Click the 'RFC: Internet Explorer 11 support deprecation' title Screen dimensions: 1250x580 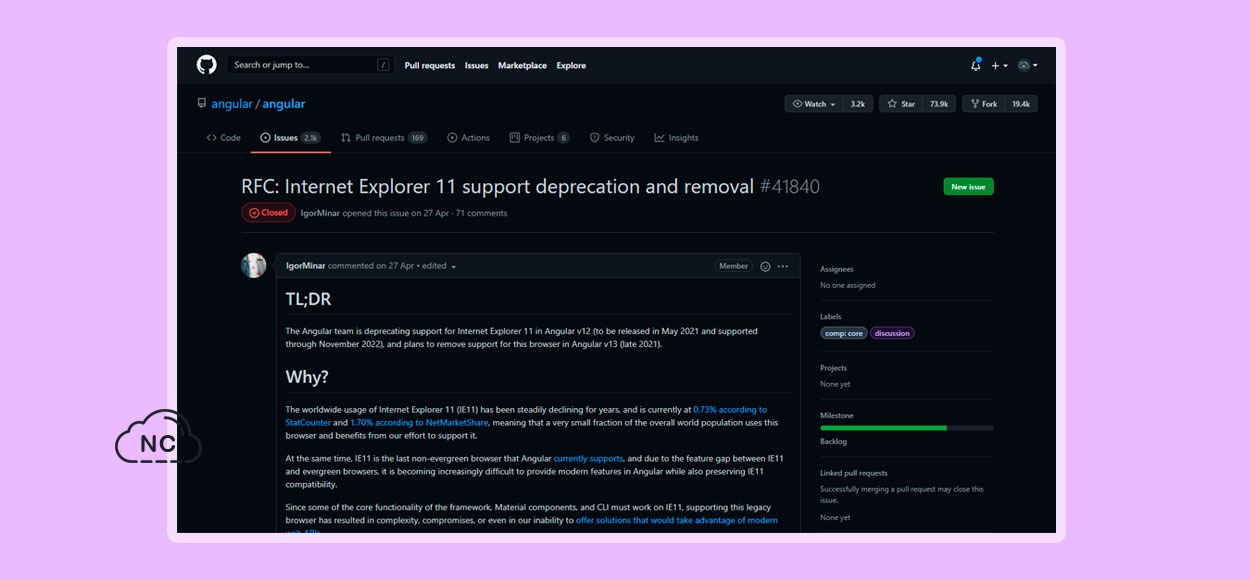497,186
